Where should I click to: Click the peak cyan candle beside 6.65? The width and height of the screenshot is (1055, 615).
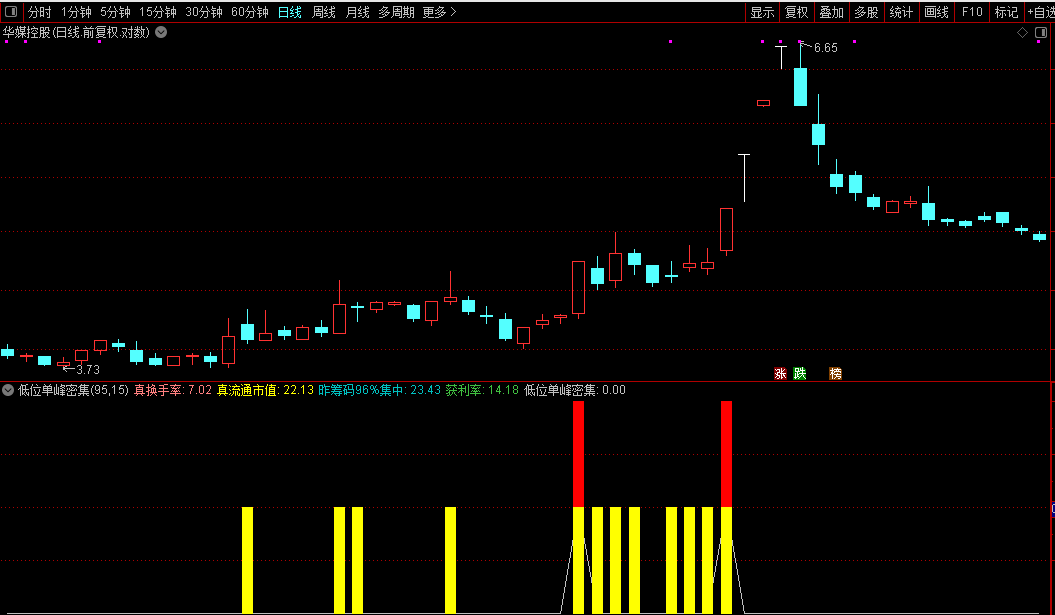tap(800, 86)
